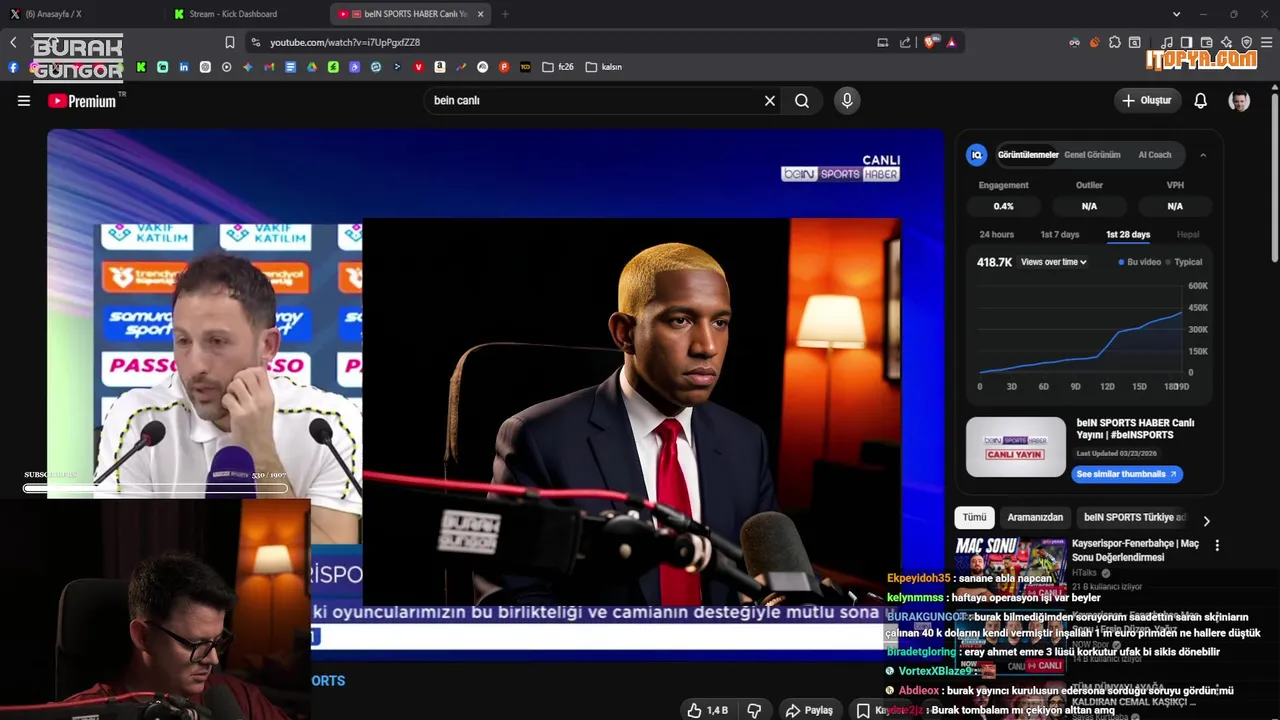Open the Views over time dropdown
1280x720 pixels.
1053,262
